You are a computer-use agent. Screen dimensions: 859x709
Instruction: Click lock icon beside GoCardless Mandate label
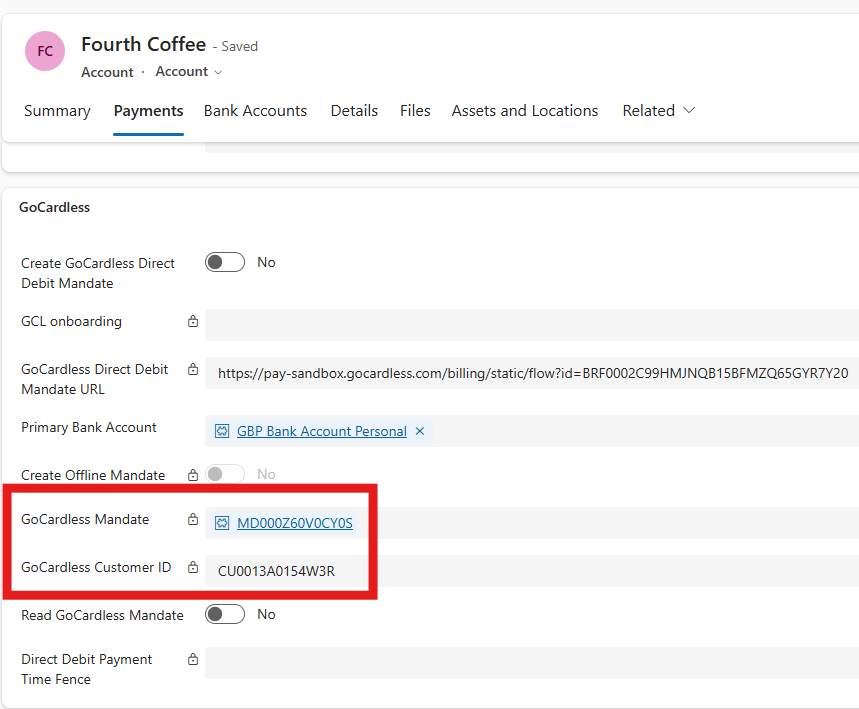[x=193, y=520]
